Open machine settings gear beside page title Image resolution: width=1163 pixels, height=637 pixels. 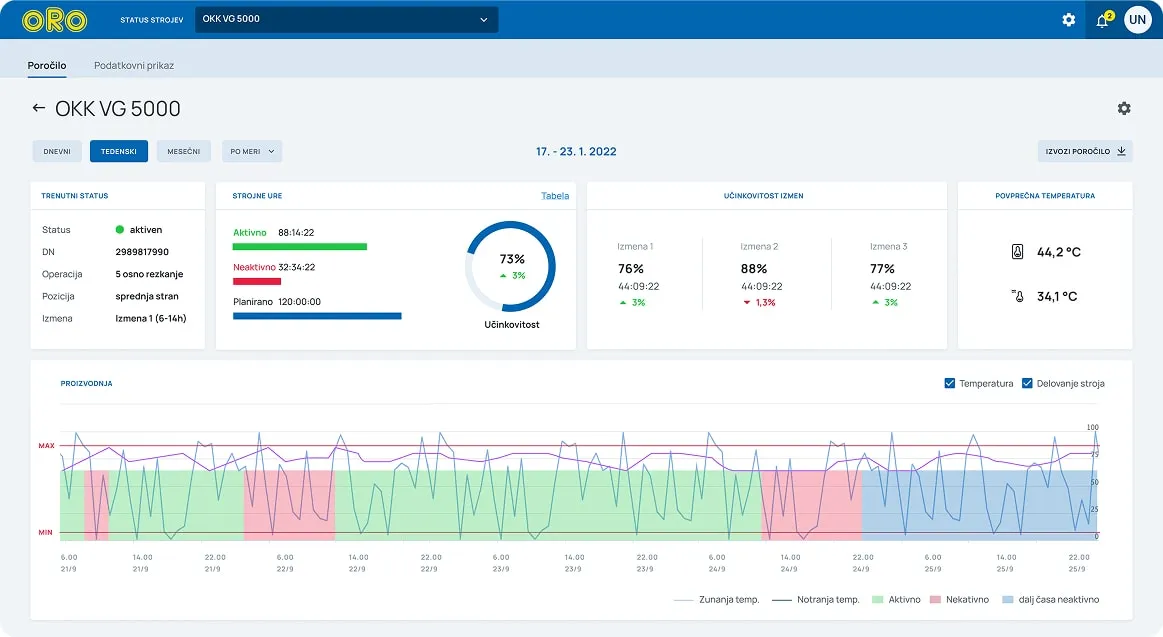pos(1124,108)
